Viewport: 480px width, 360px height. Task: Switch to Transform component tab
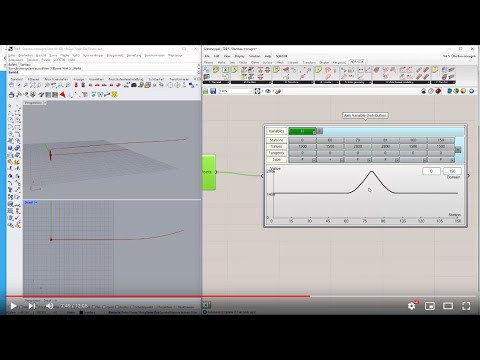tap(309, 62)
